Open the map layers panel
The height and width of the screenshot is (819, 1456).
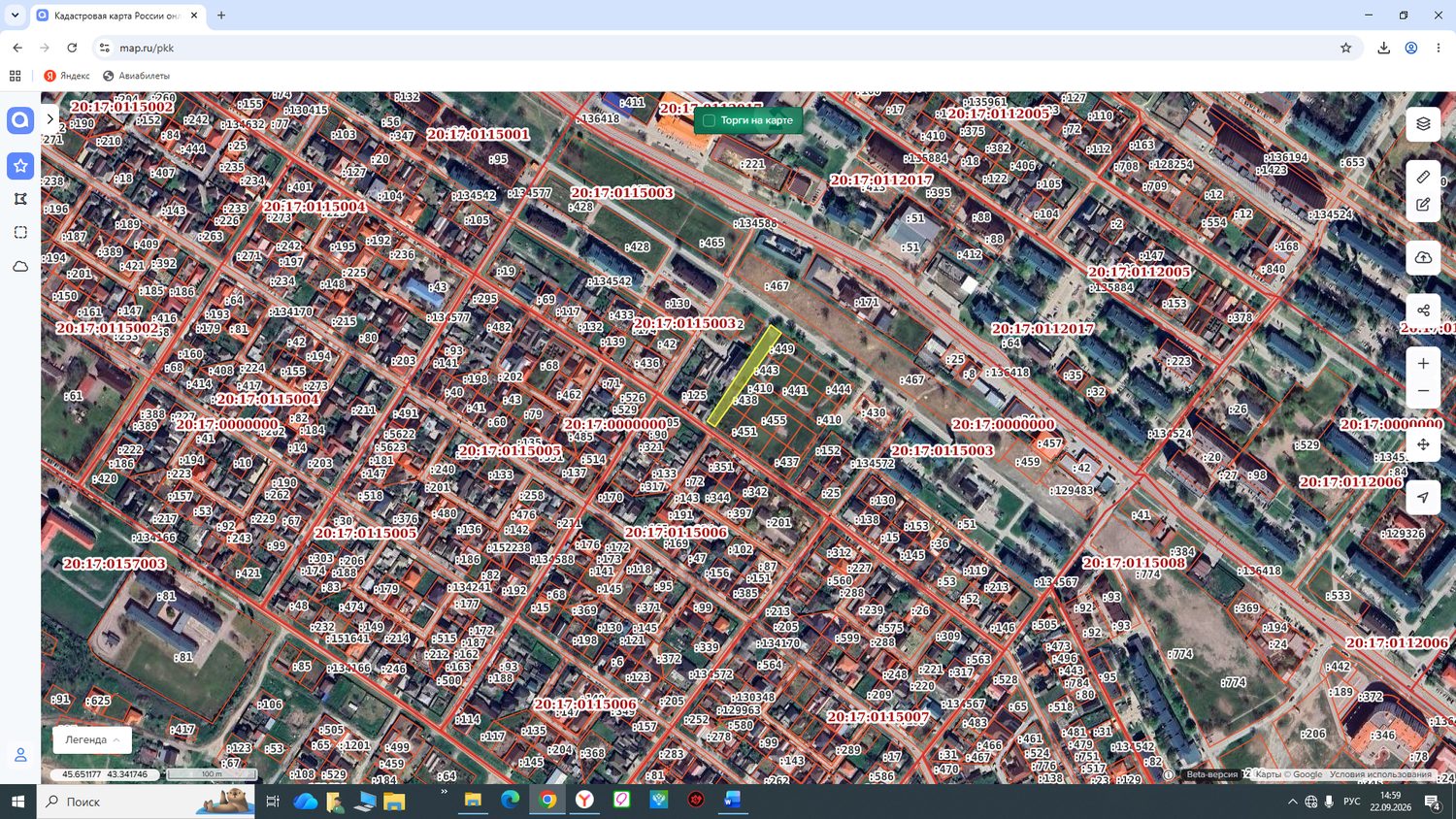click(1423, 123)
